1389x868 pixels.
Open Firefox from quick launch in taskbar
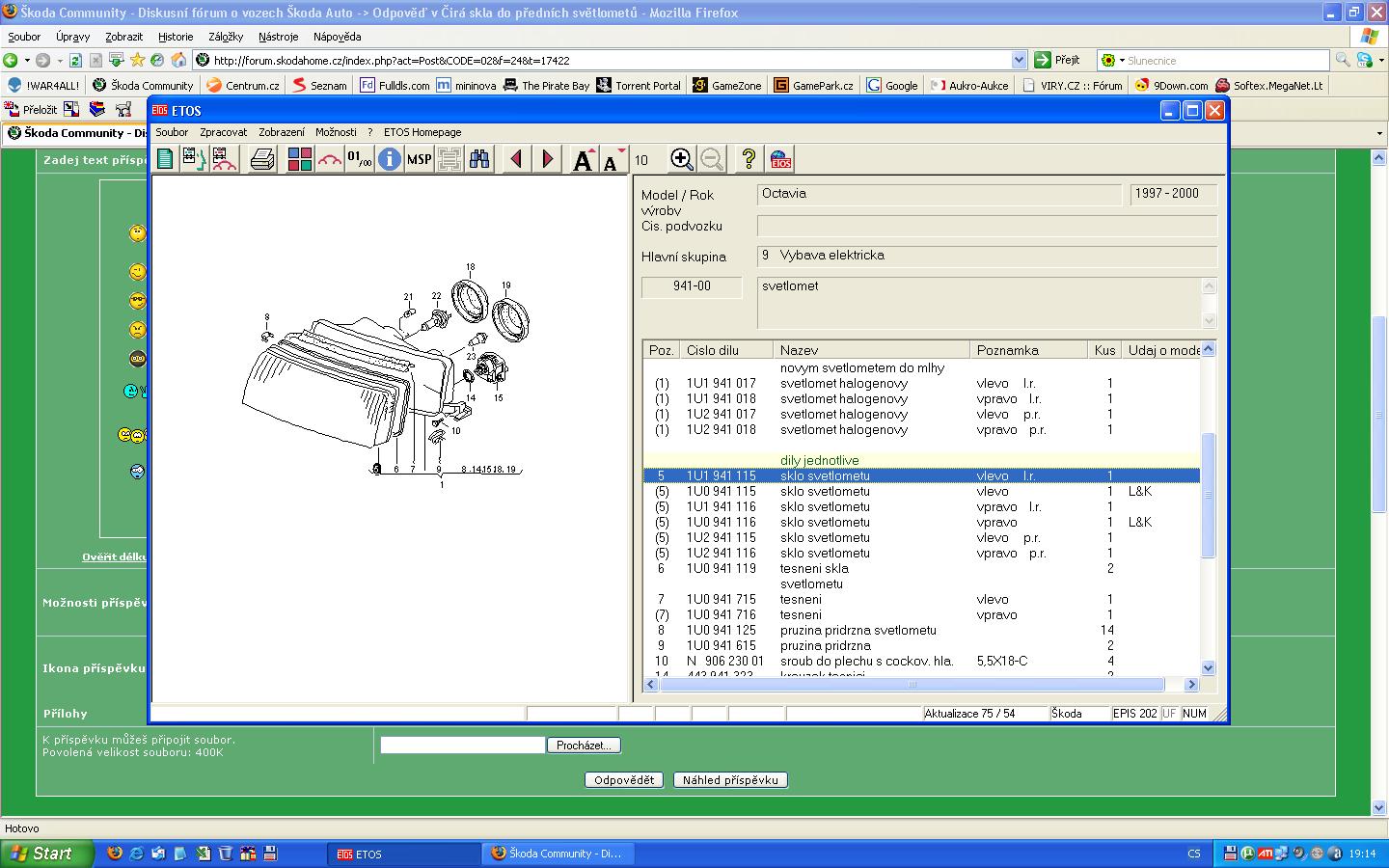114,854
